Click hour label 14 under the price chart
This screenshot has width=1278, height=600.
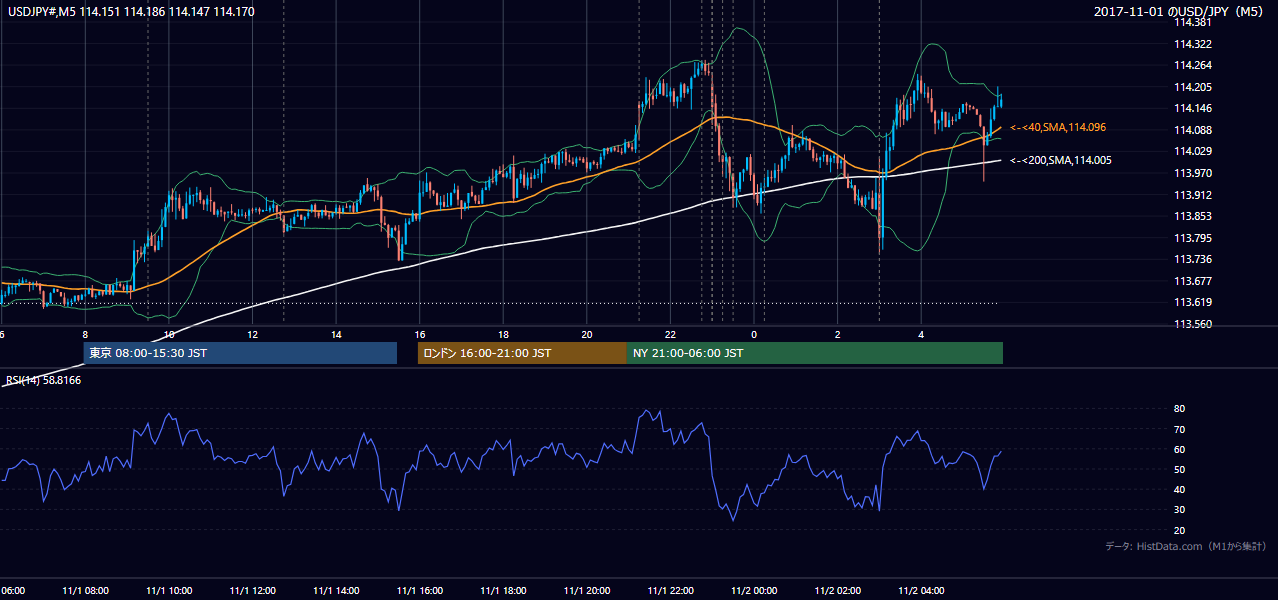coord(337,335)
